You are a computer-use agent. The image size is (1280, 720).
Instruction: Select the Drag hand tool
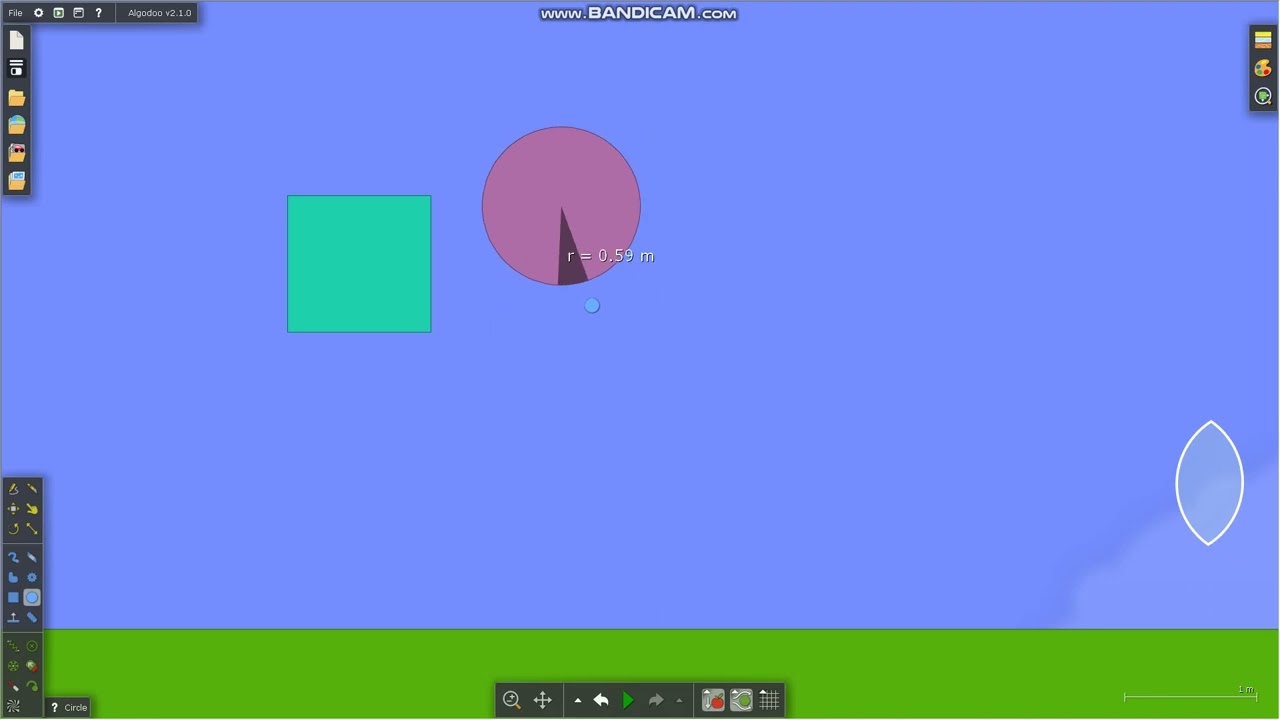pos(32,509)
